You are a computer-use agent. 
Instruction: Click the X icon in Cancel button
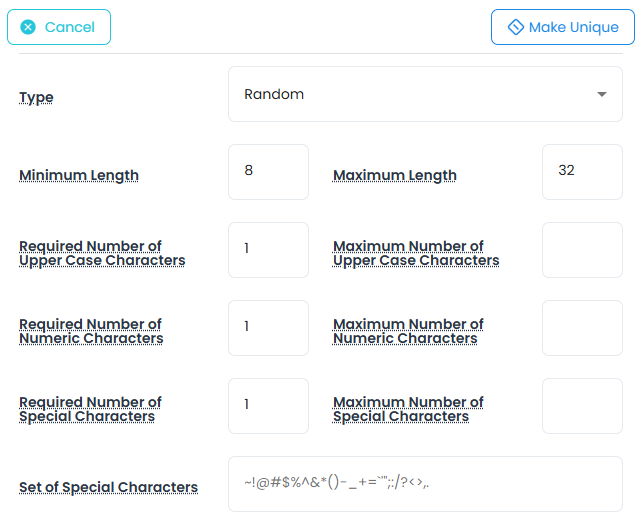[28, 27]
